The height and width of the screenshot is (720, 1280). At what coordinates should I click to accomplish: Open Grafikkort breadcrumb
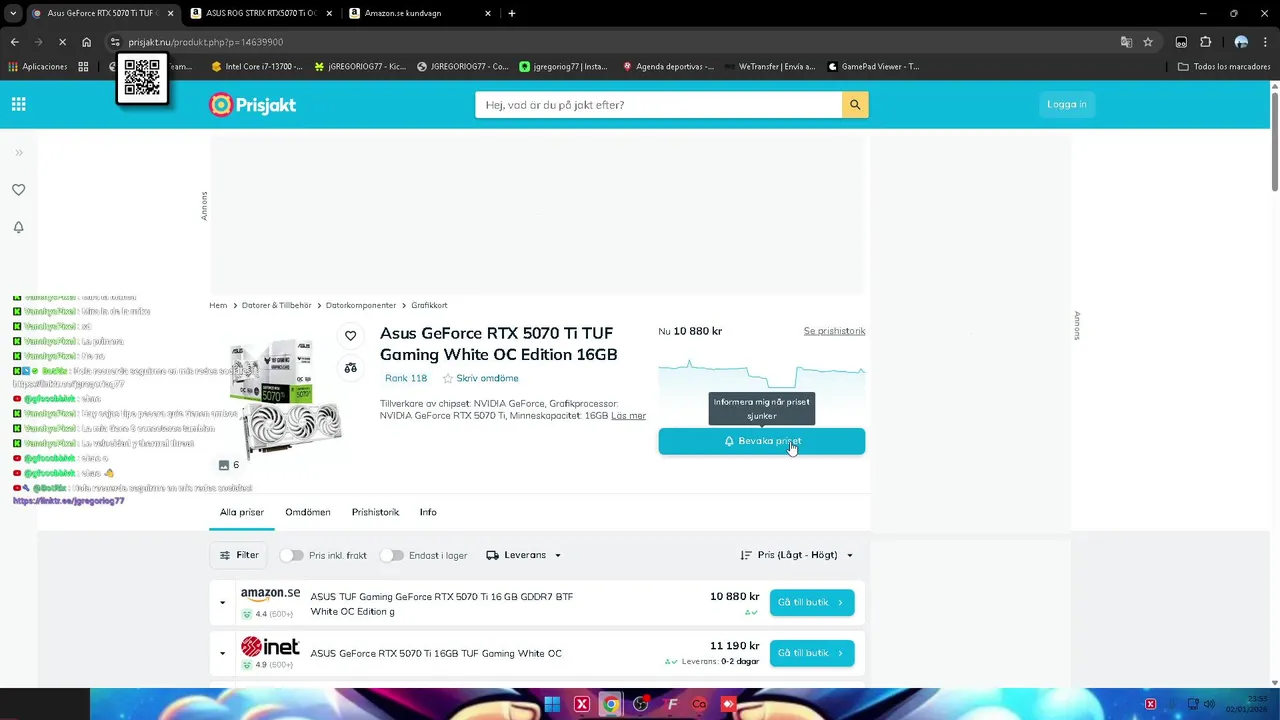click(x=429, y=305)
